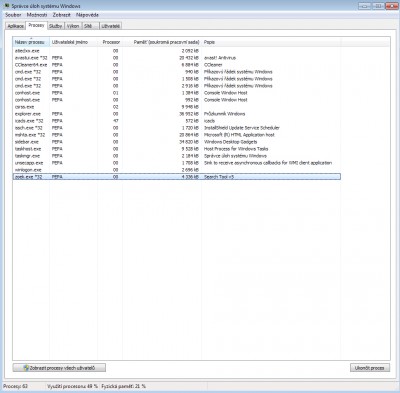Click the shield icon on show-all-users button
This screenshot has height=393, width=400.
coord(26,368)
